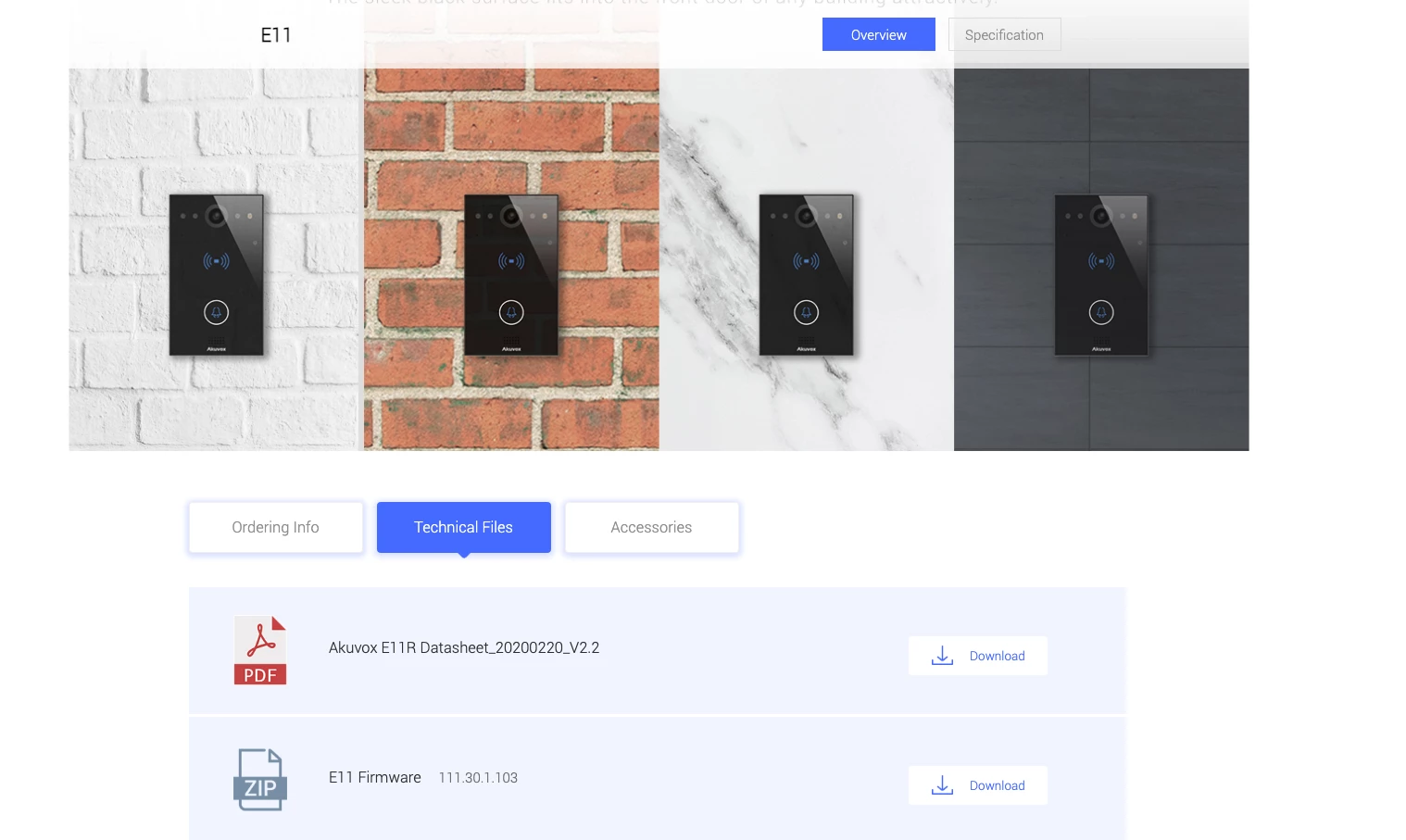Open the Accessories tab
This screenshot has height=840, width=1406.
click(651, 527)
